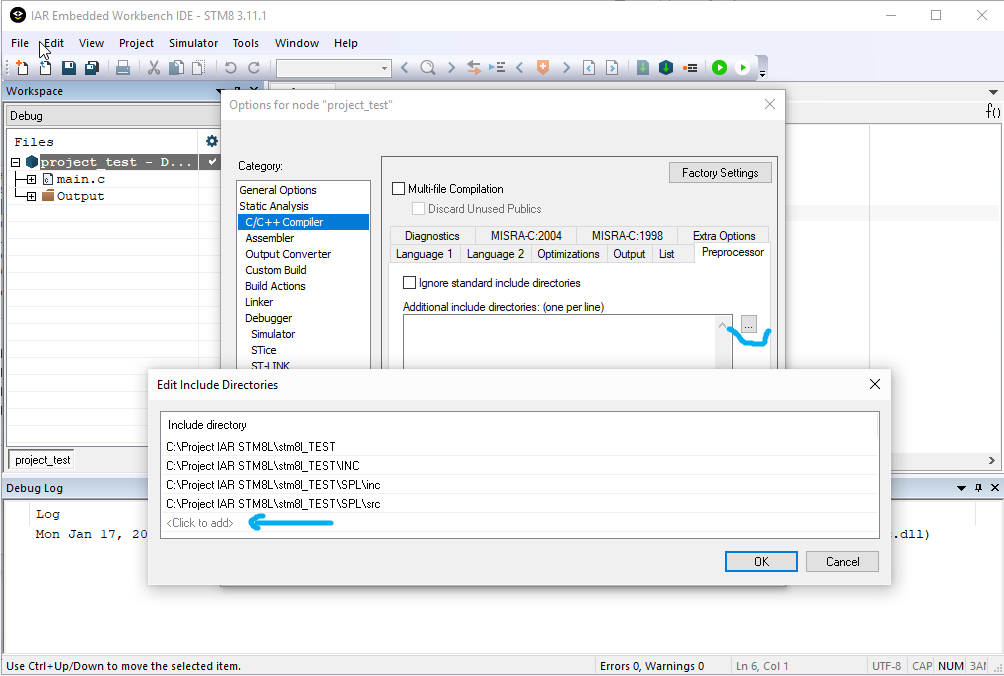Click the Click to add directory row
1004x676 pixels.
click(519, 523)
